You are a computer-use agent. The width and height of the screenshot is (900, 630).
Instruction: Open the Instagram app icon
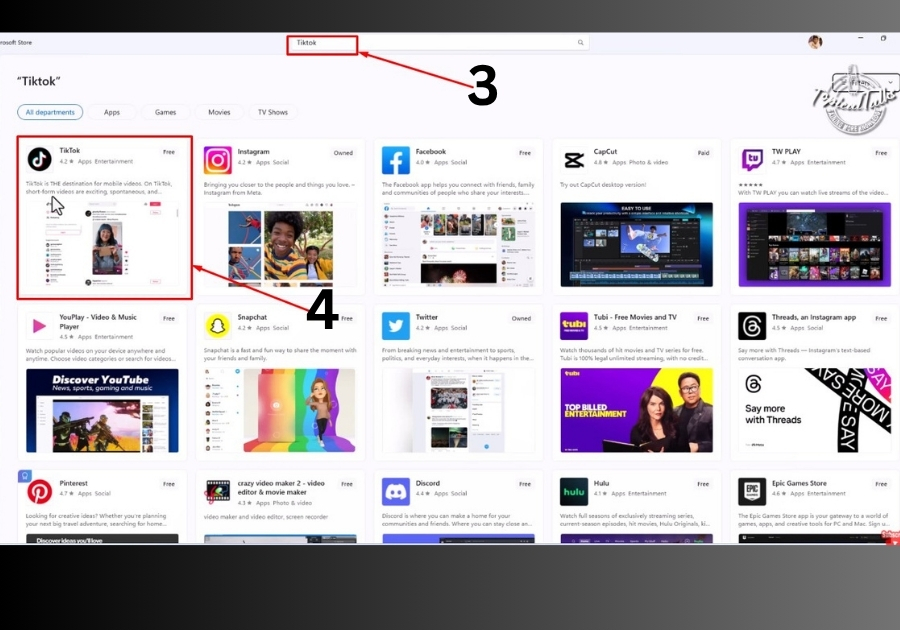coord(218,160)
